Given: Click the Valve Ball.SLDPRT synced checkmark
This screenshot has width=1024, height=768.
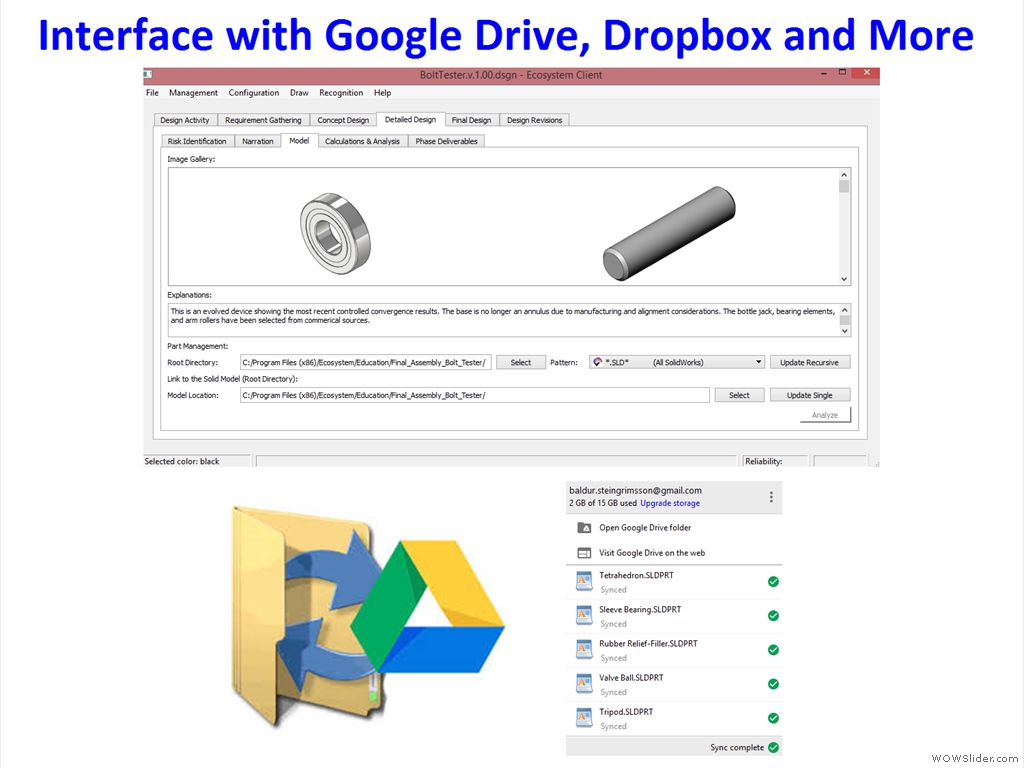Looking at the screenshot, I should coord(773,684).
